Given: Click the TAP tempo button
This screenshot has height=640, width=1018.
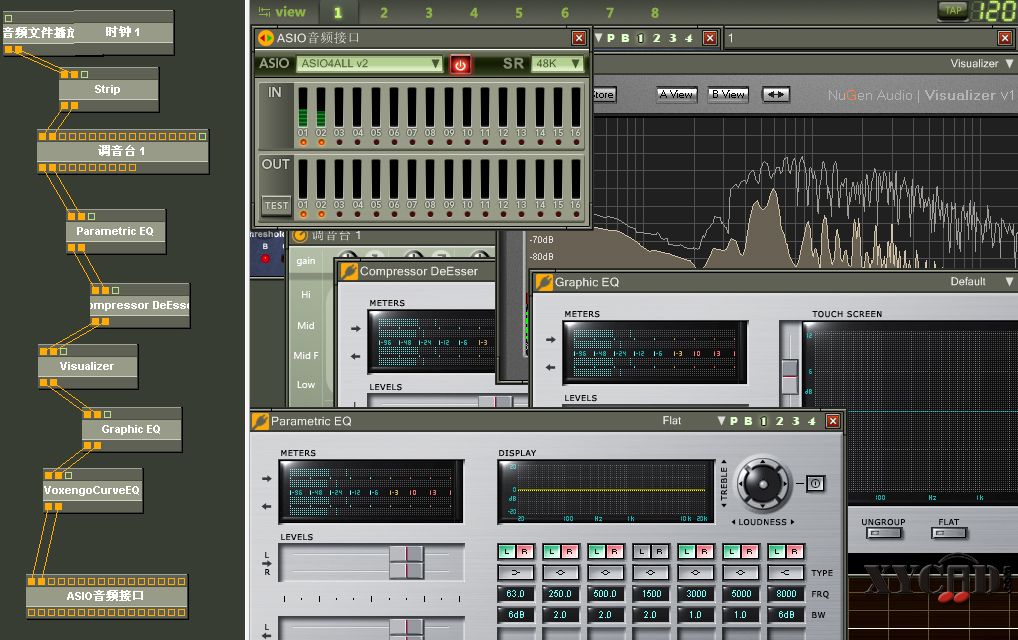Looking at the screenshot, I should point(952,10).
